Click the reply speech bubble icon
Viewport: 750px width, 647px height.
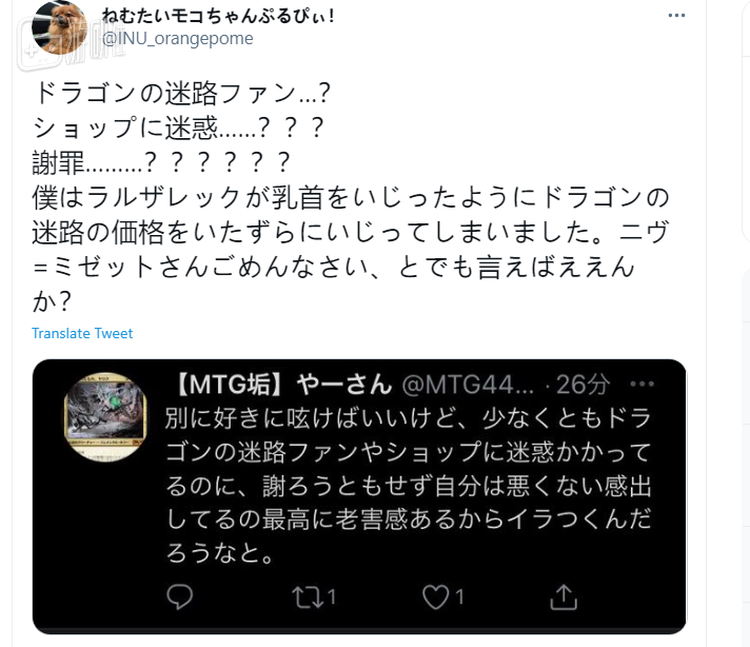[180, 597]
